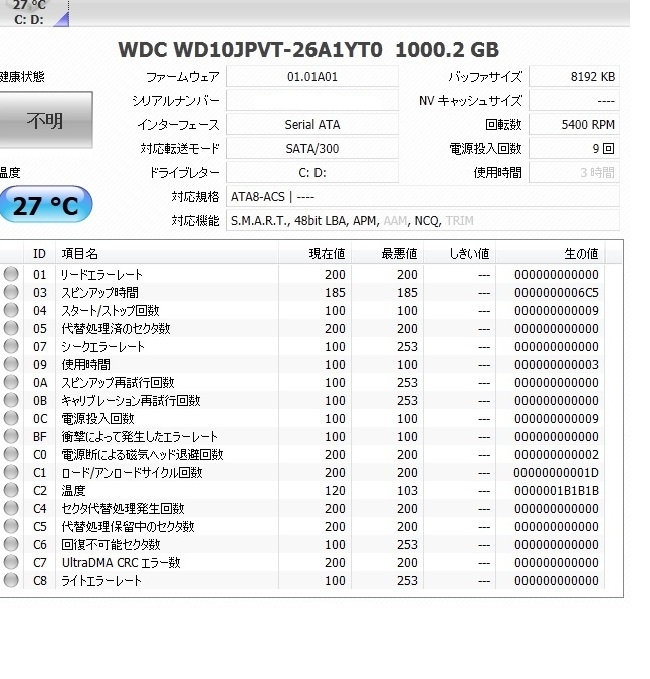This screenshot has height=679, width=650.
Task: Click the status circle for attribute C8
Action: tap(11, 580)
